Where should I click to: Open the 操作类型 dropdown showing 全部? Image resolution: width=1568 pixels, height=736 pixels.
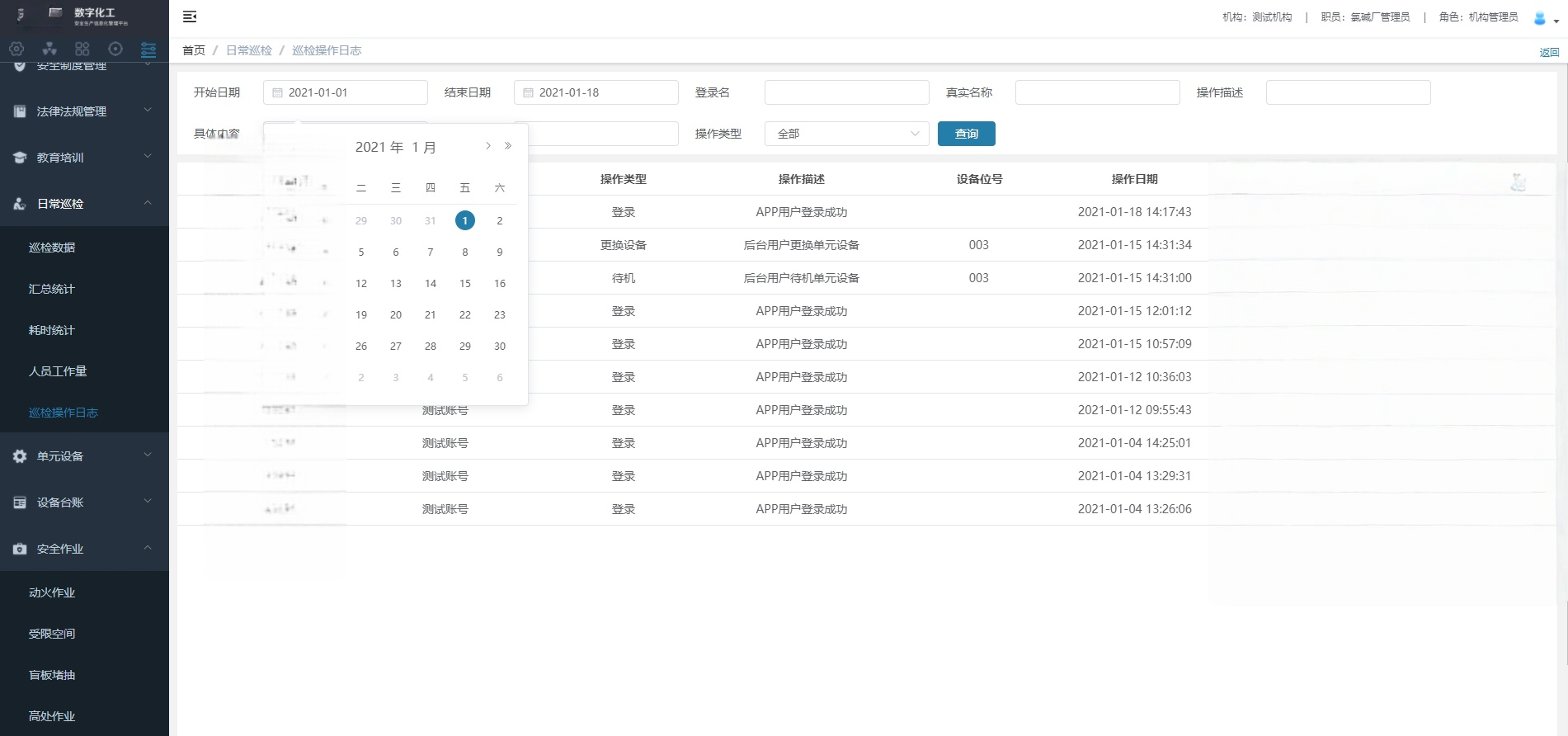(846, 134)
